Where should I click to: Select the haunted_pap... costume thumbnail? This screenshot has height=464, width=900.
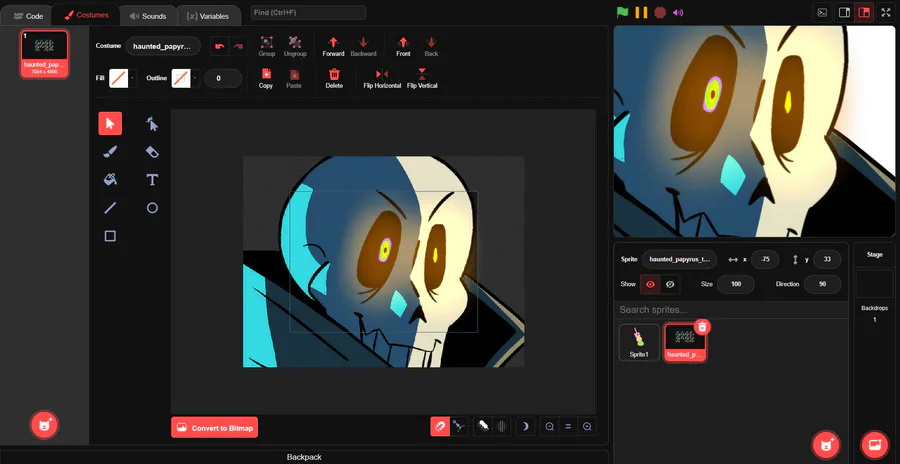pos(44,54)
